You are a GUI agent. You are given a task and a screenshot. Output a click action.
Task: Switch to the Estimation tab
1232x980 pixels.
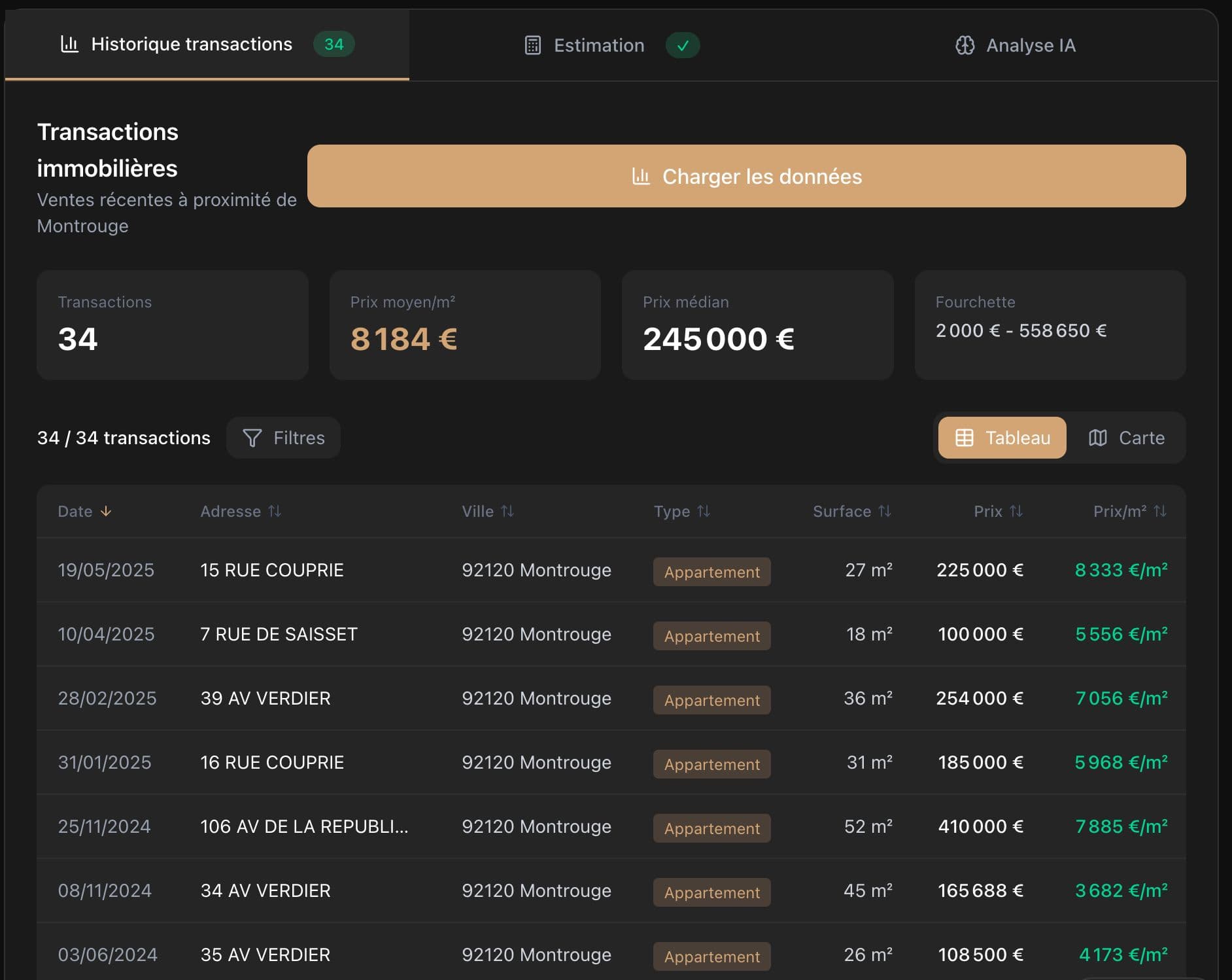coord(598,45)
